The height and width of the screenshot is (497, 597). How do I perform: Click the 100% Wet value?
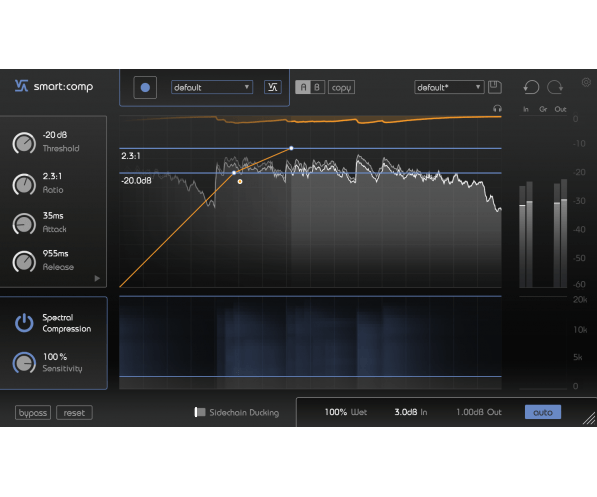pos(346,412)
